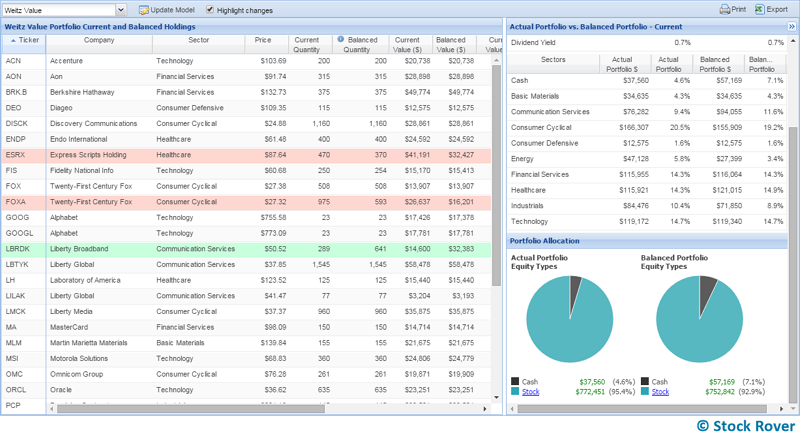Sort by the Sector column header
The width and height of the screenshot is (800, 436).
click(x=198, y=41)
